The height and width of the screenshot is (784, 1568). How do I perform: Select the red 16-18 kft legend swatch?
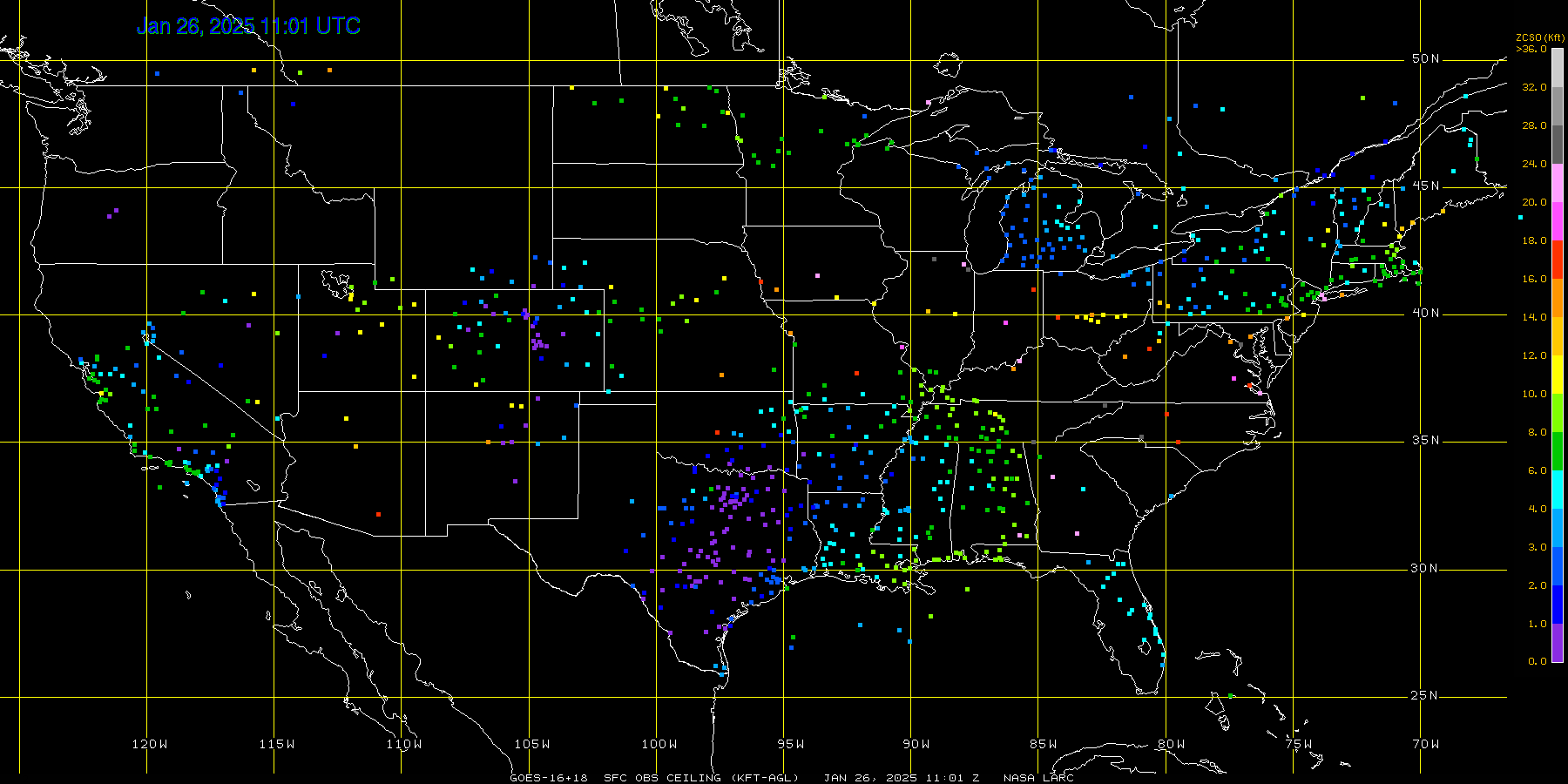1558,260
